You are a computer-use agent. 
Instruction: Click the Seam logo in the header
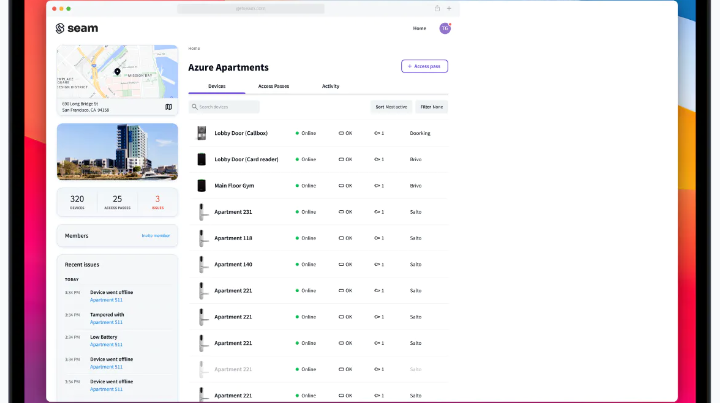[77, 28]
